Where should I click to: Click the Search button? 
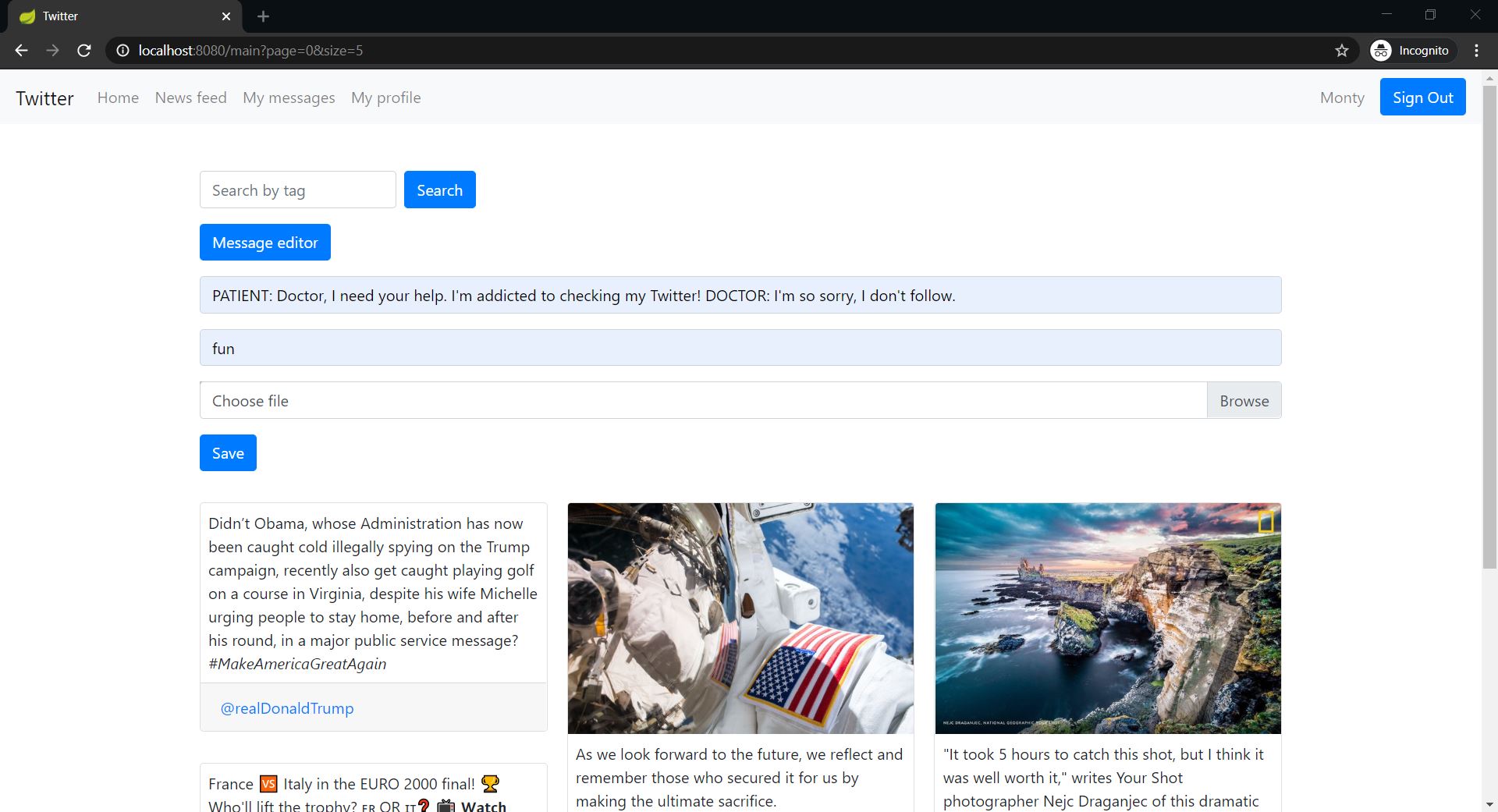(439, 190)
